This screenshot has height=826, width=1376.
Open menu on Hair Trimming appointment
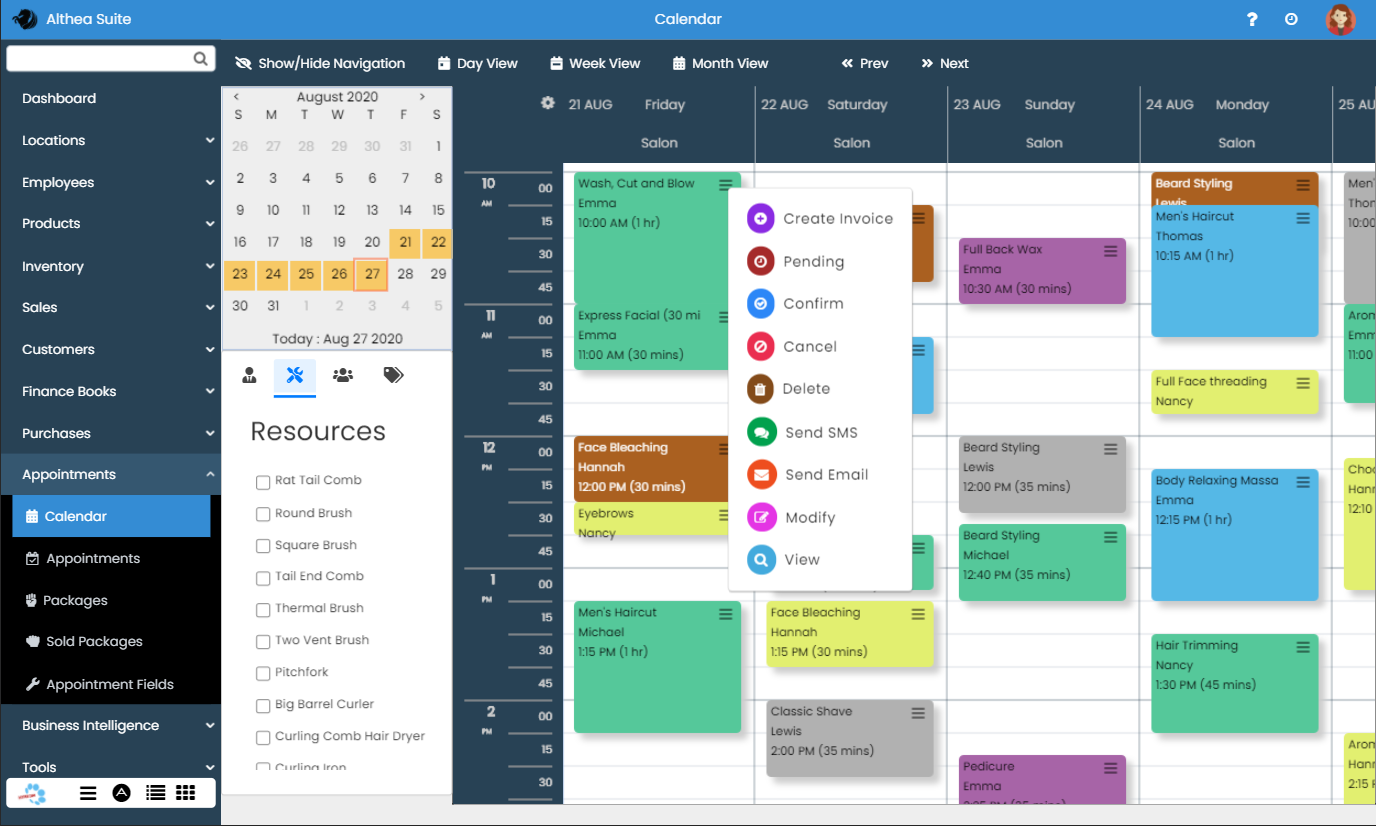(x=1303, y=647)
